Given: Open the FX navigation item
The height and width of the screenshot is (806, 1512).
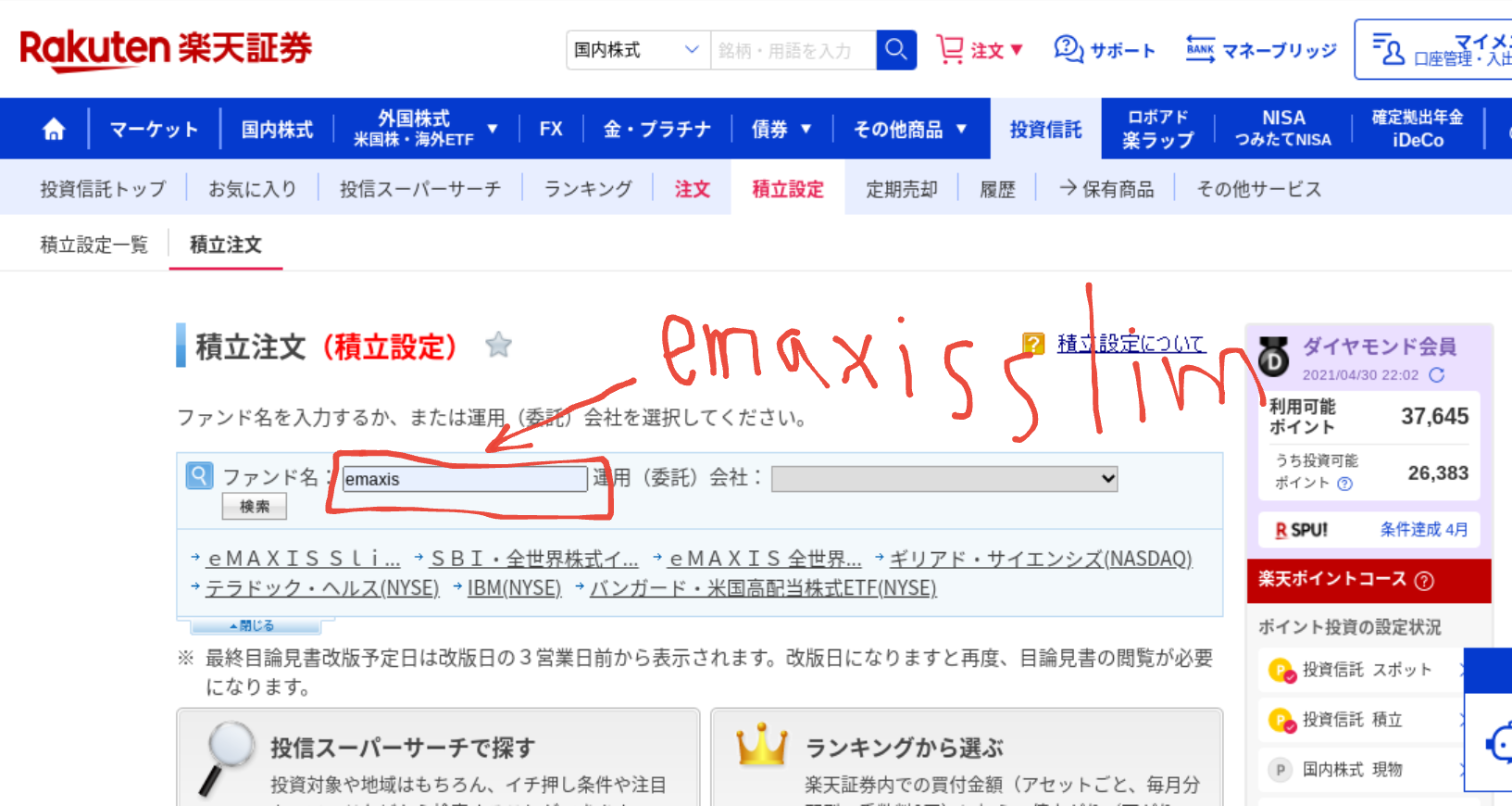Looking at the screenshot, I should [x=551, y=129].
